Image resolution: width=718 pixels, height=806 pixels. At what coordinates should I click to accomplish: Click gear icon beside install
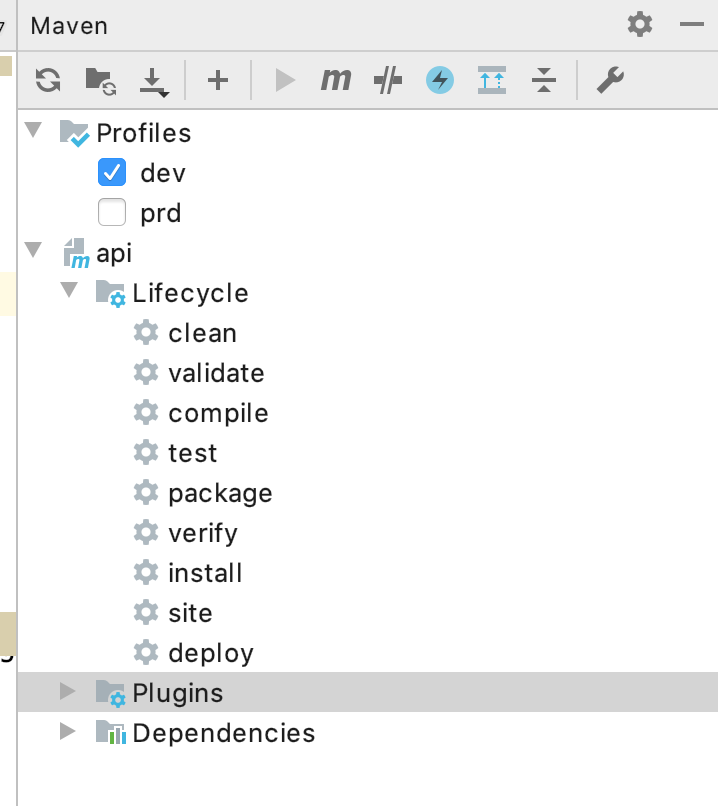[146, 572]
